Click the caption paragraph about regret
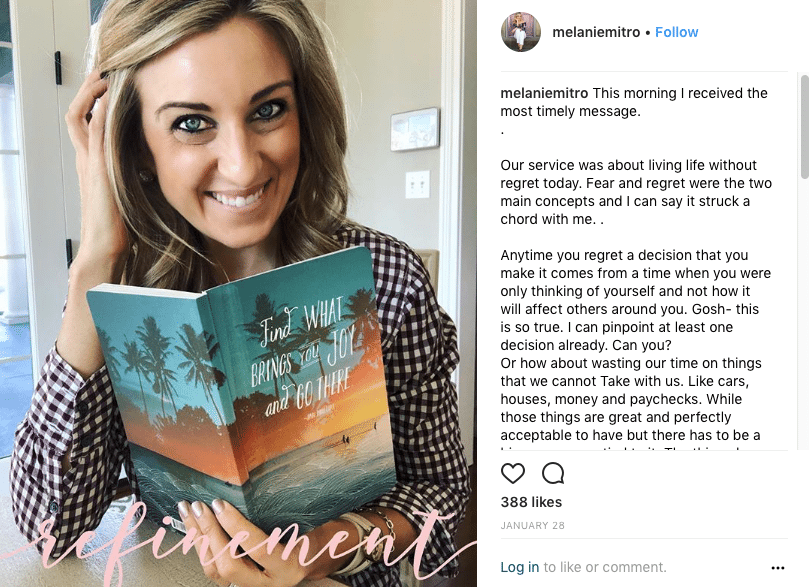Screen dimensions: 809x587 tap(636, 192)
